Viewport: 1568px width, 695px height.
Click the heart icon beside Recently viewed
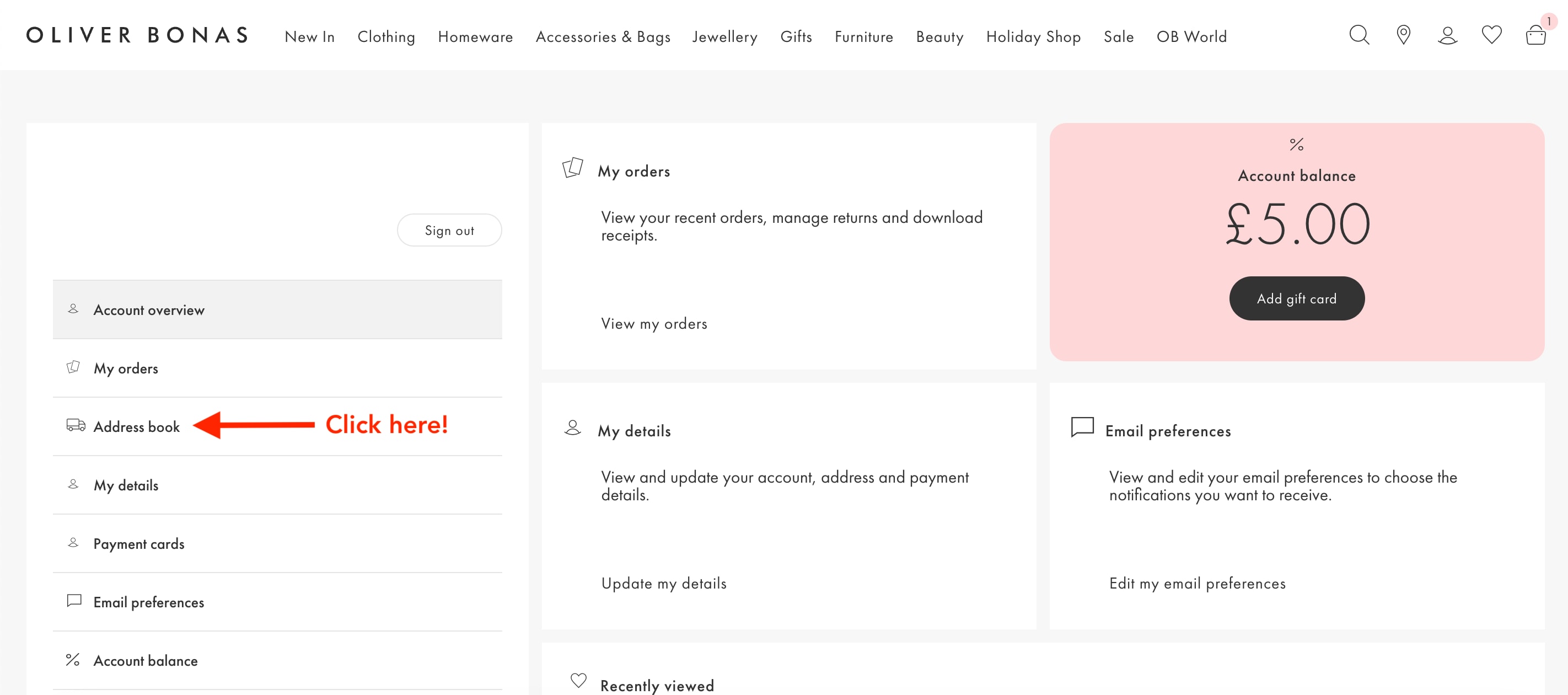(578, 680)
